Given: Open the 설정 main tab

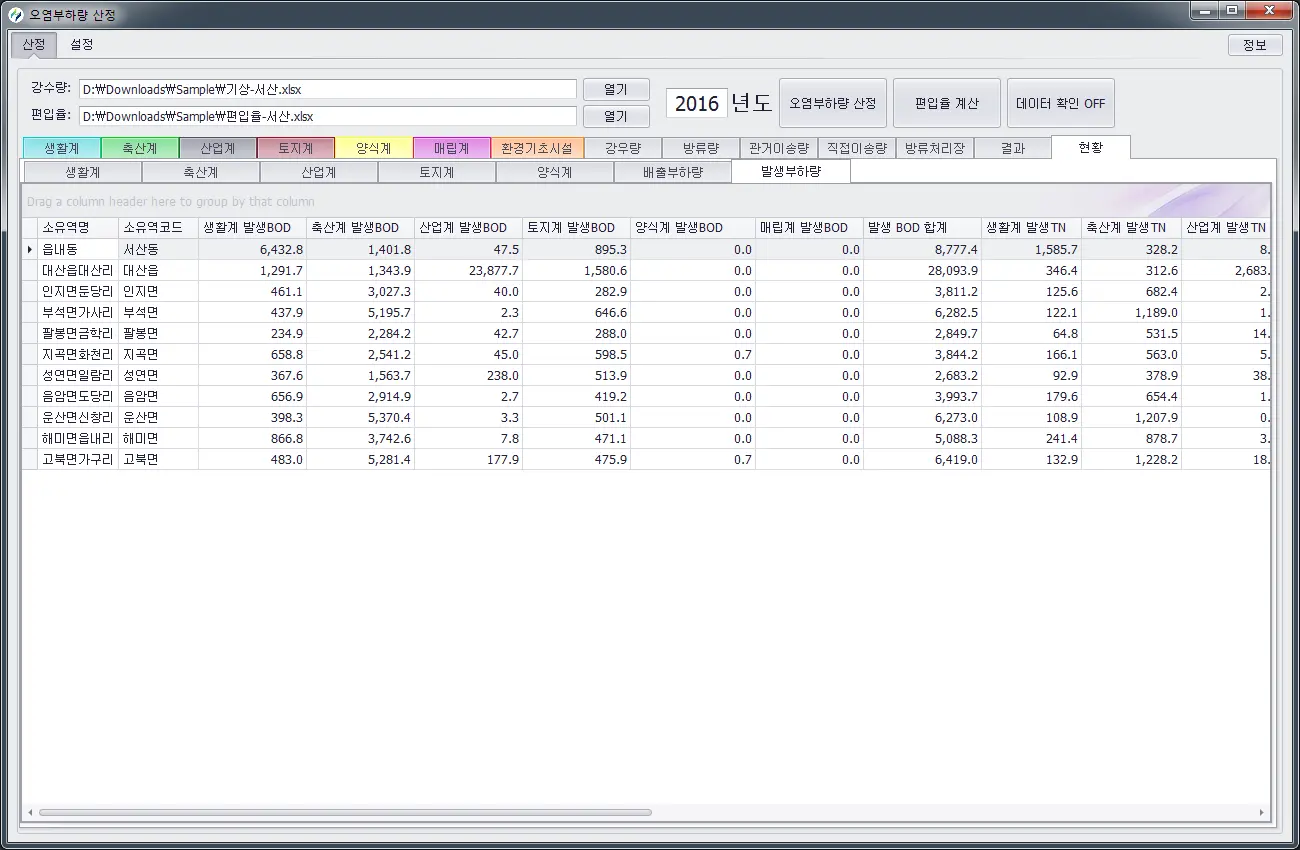Looking at the screenshot, I should pos(82,44).
